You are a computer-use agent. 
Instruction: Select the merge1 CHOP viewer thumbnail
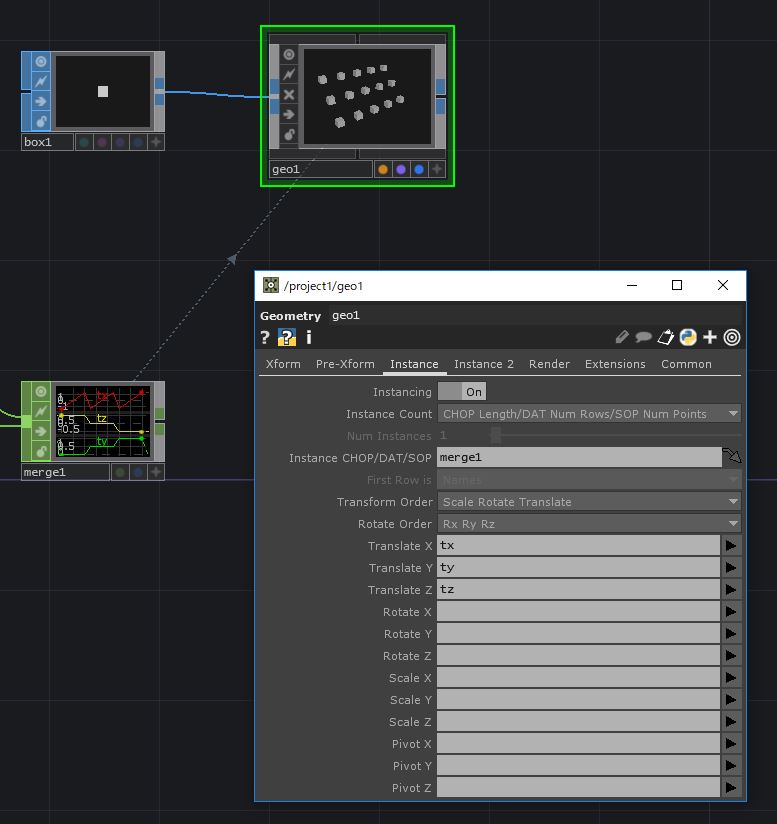(103, 421)
